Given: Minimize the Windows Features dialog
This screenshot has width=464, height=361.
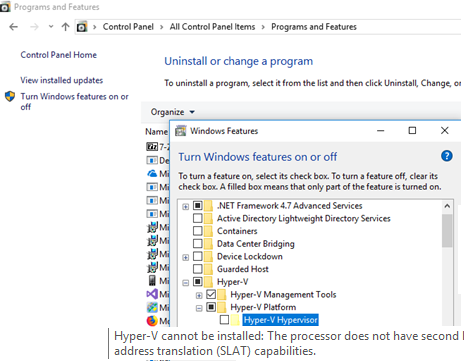Looking at the screenshot, I should pos(381,131).
